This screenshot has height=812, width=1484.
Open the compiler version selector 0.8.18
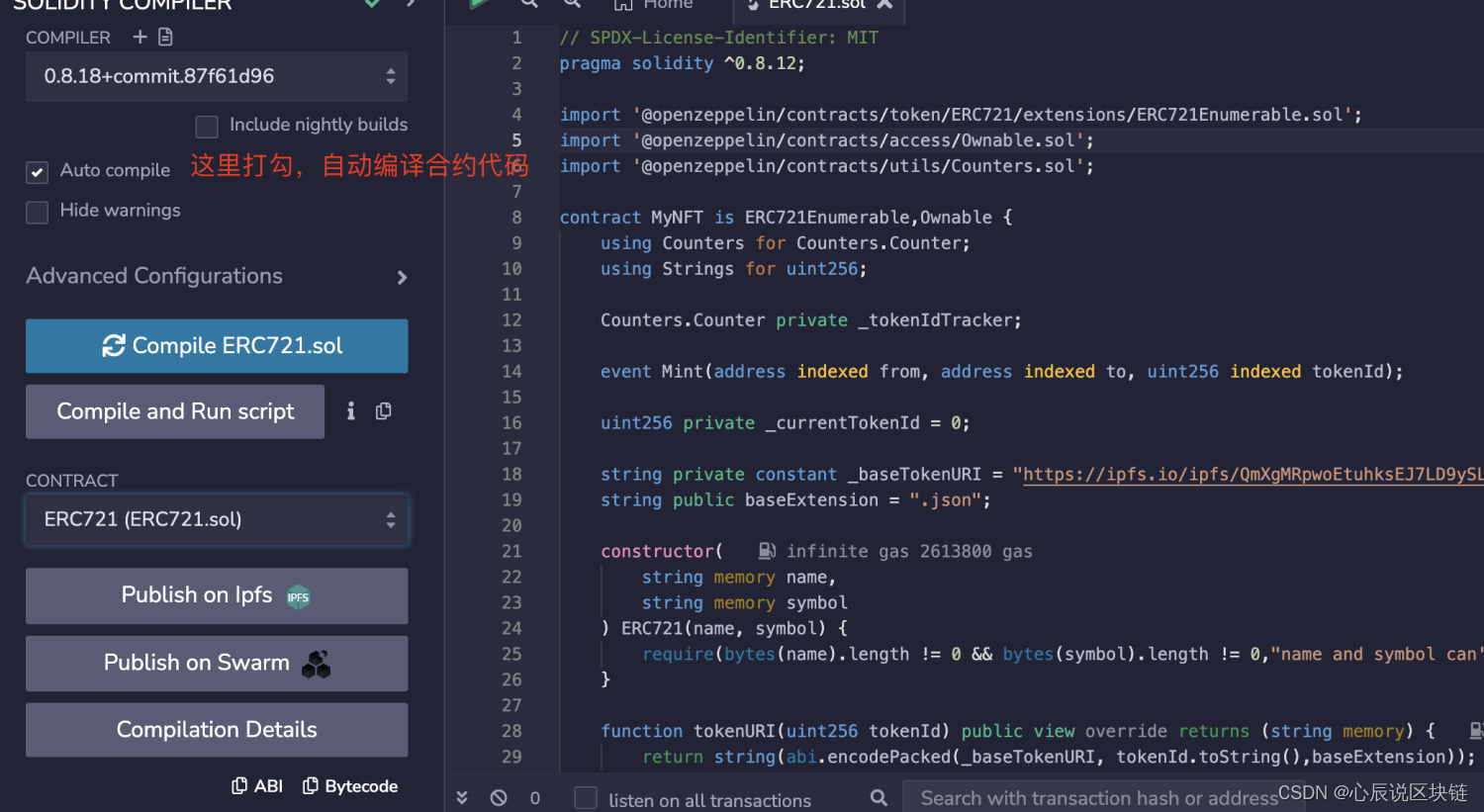click(x=217, y=76)
